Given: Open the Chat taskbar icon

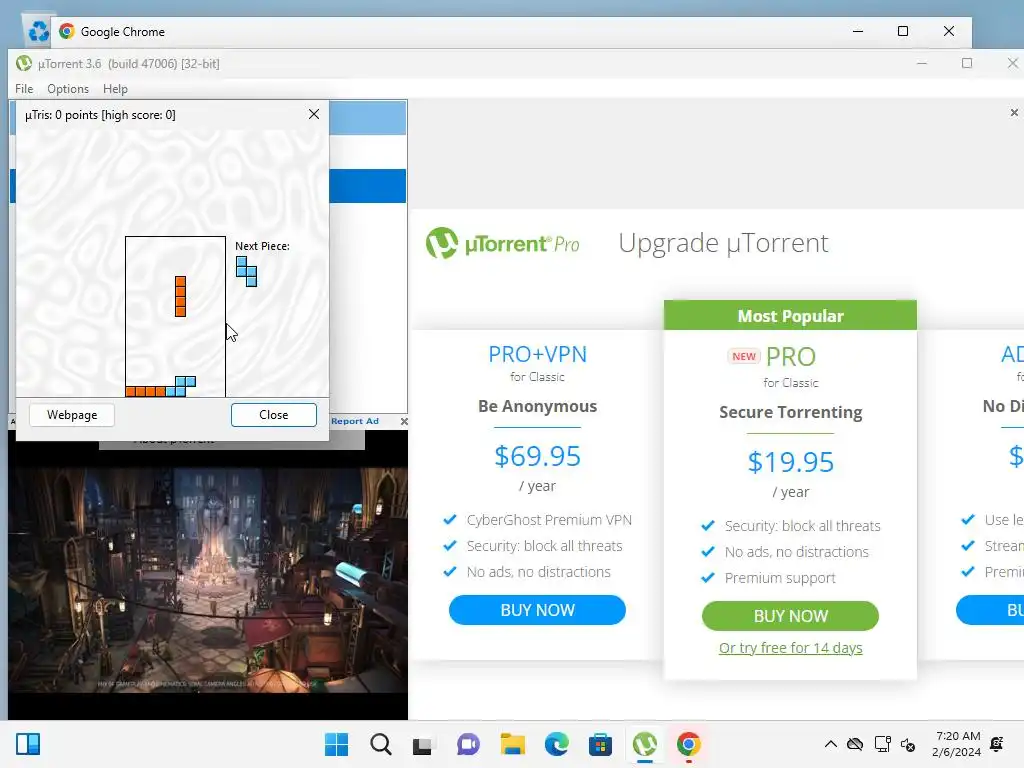Looking at the screenshot, I should (x=468, y=744).
